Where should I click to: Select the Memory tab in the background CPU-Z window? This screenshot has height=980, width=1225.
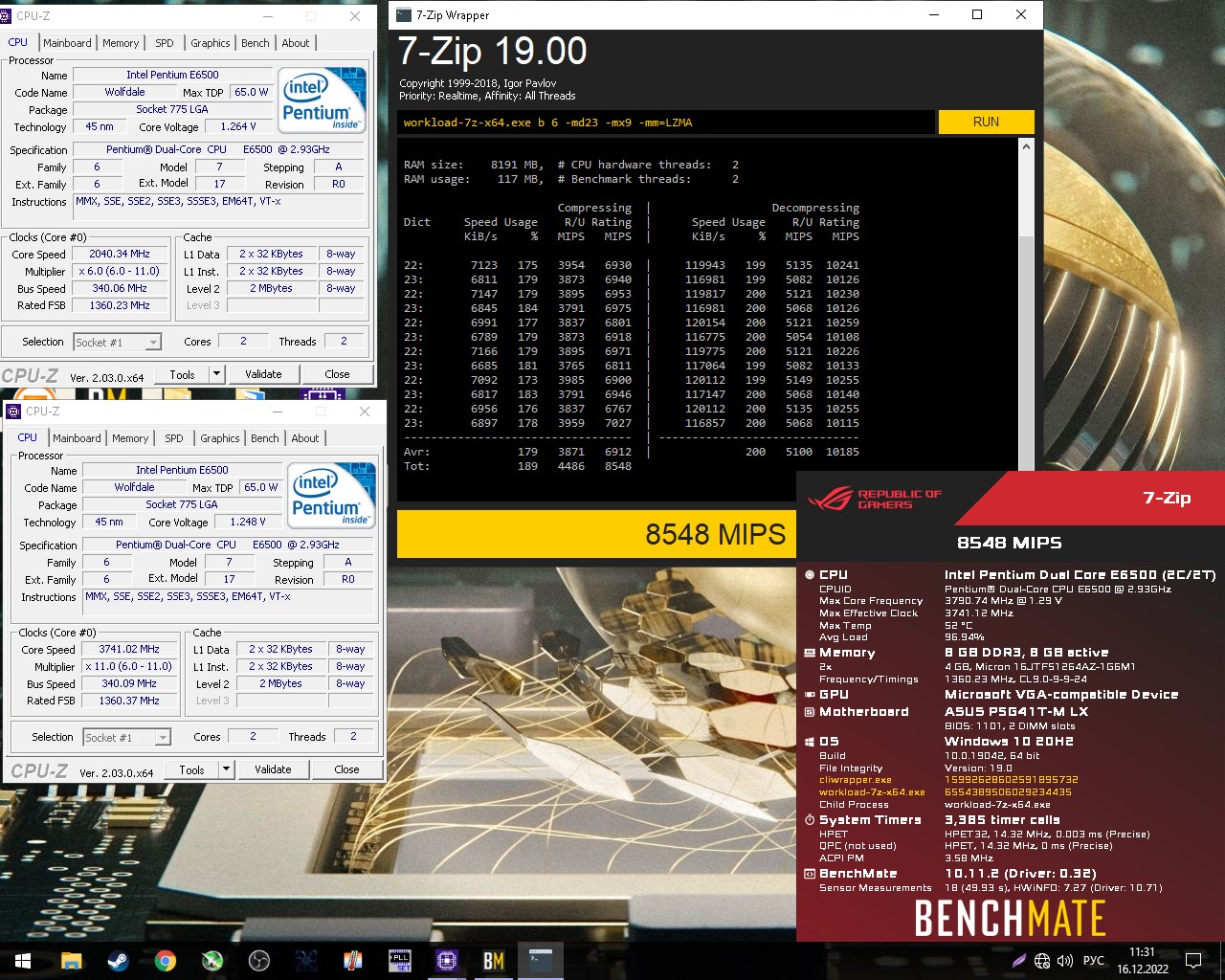click(121, 43)
